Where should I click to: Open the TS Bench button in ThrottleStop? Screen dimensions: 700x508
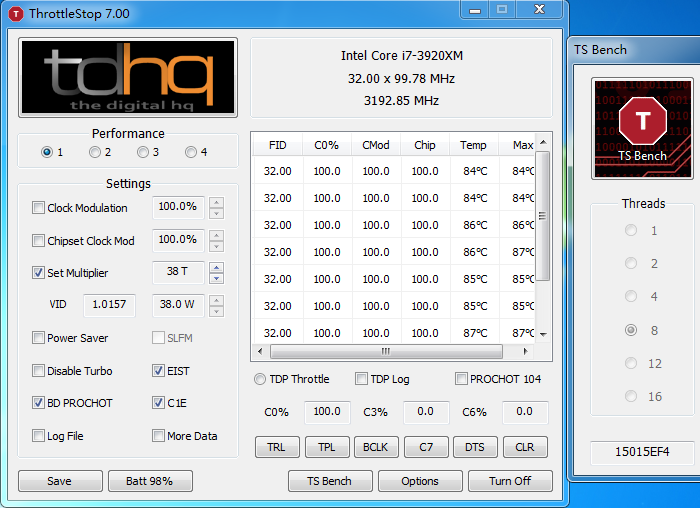coord(330,481)
